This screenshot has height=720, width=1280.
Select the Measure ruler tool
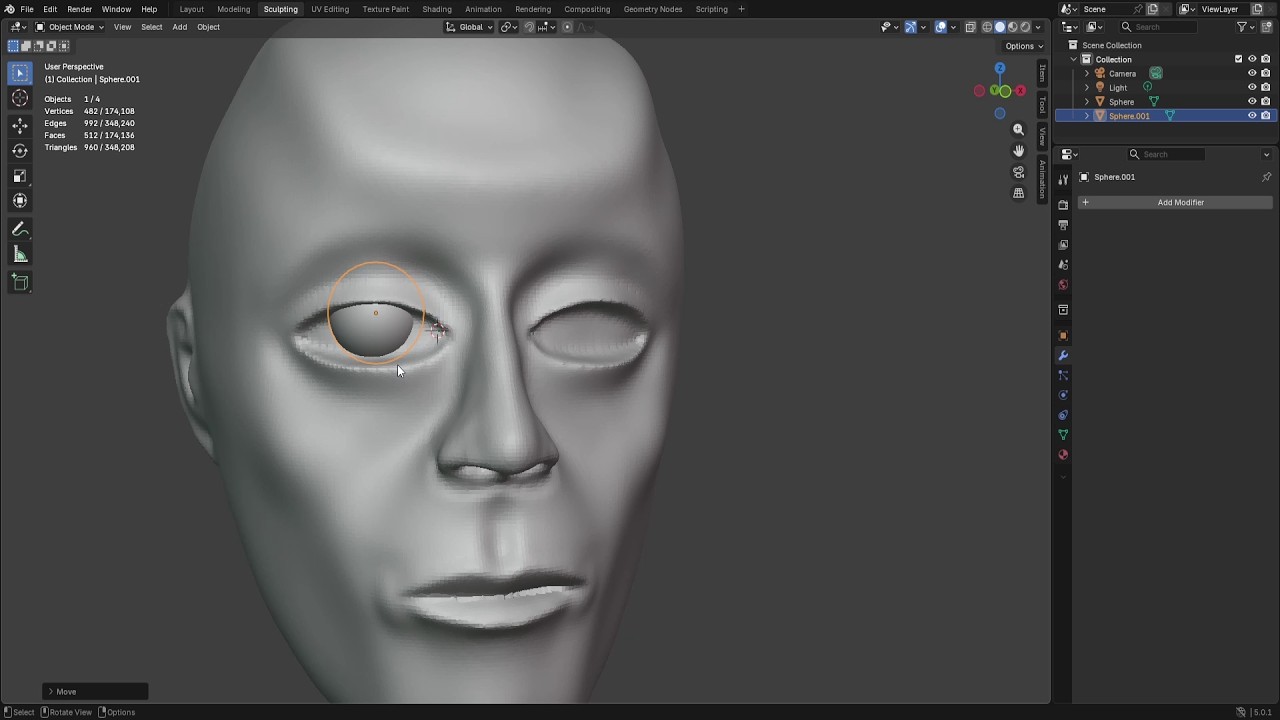[x=20, y=255]
